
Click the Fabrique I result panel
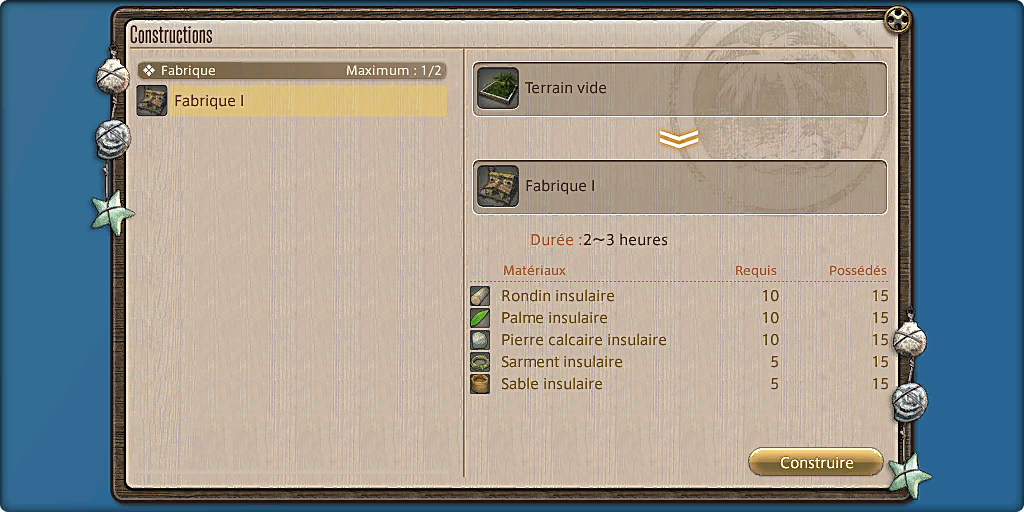pyautogui.click(x=680, y=187)
